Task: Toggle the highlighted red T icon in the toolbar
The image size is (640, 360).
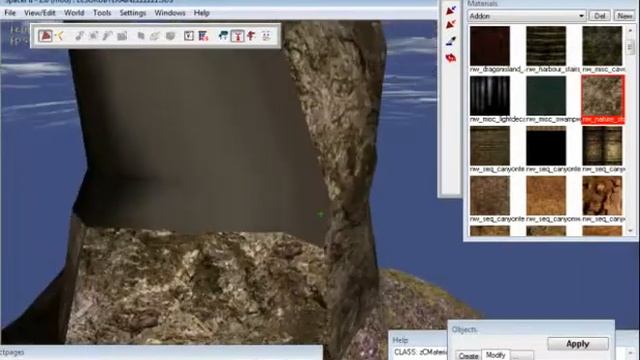Action: pyautogui.click(x=238, y=36)
